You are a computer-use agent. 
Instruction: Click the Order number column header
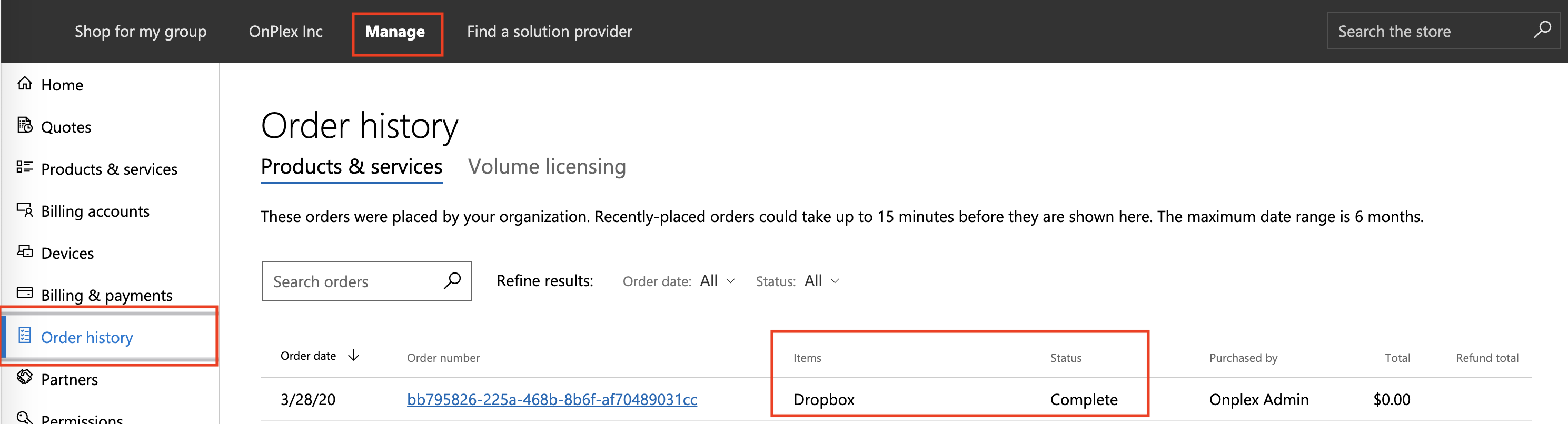click(x=443, y=358)
